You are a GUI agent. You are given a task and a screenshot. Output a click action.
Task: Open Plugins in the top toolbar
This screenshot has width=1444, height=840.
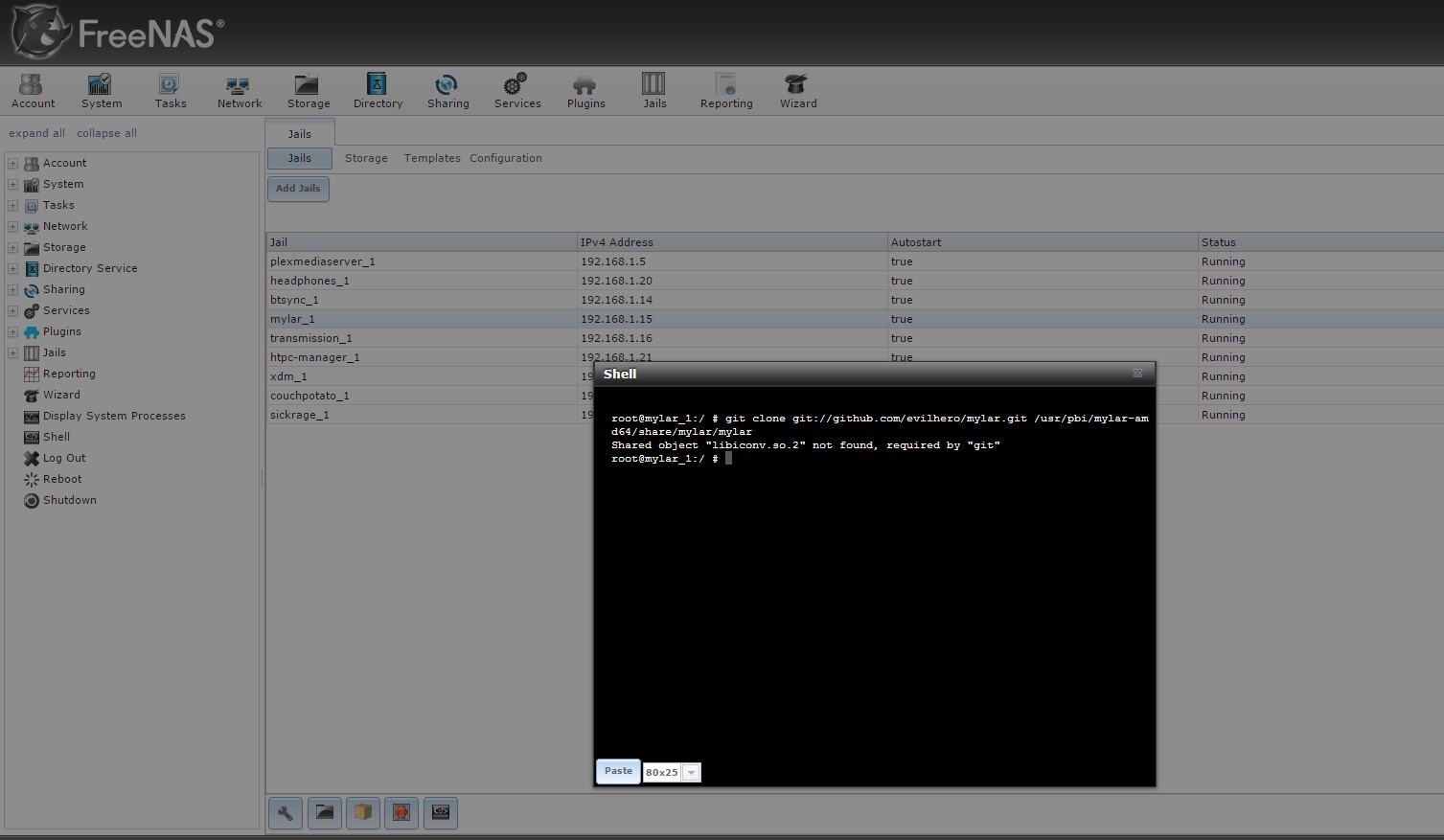[585, 91]
